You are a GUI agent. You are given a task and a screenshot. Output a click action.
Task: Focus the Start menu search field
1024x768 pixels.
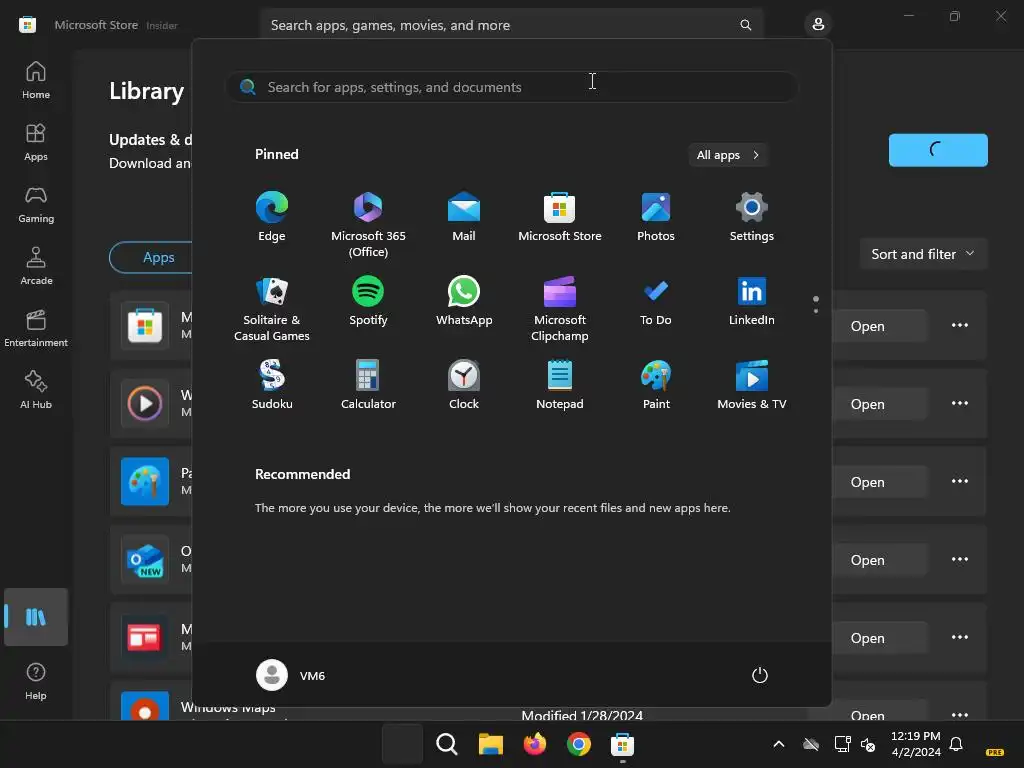(511, 87)
